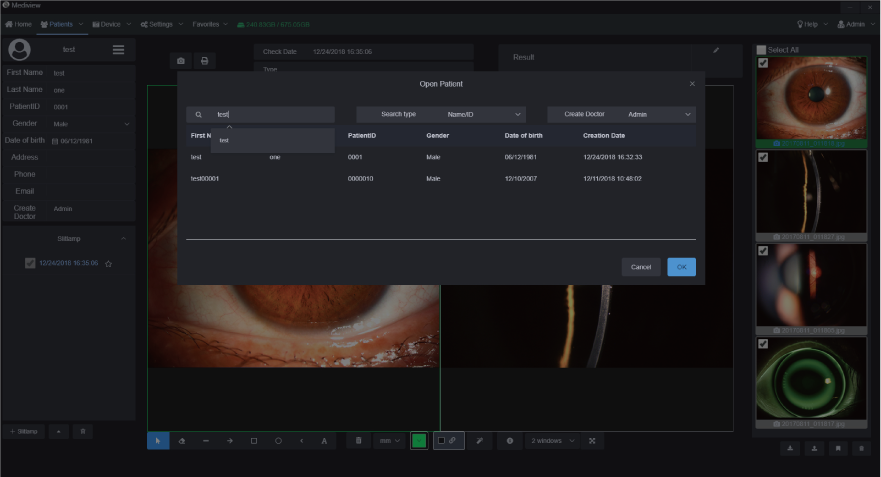Screen dimensions: 881x477
Task: Click the green annotation color swatch
Action: (419, 441)
